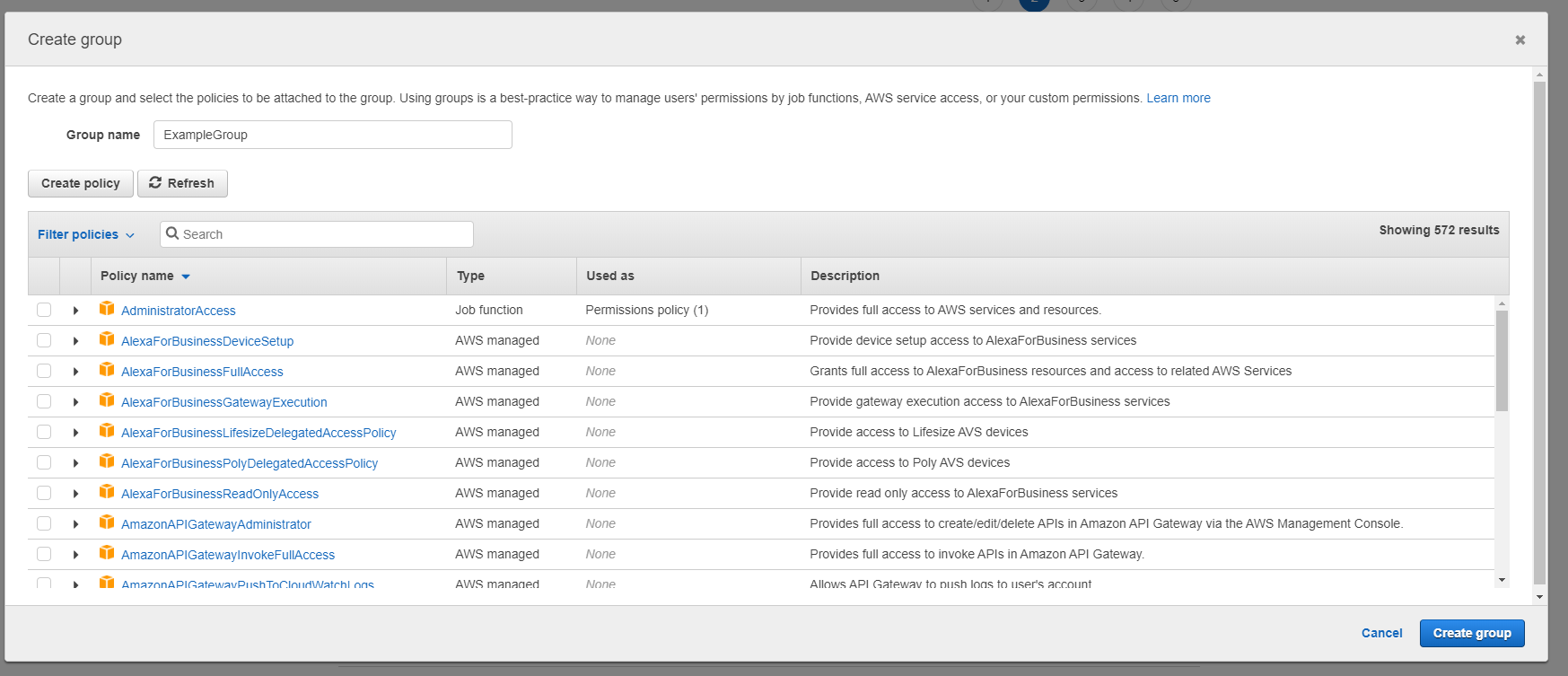Click the dialog outer scroll down arrow
This screenshot has width=1568, height=676.
tap(1539, 597)
